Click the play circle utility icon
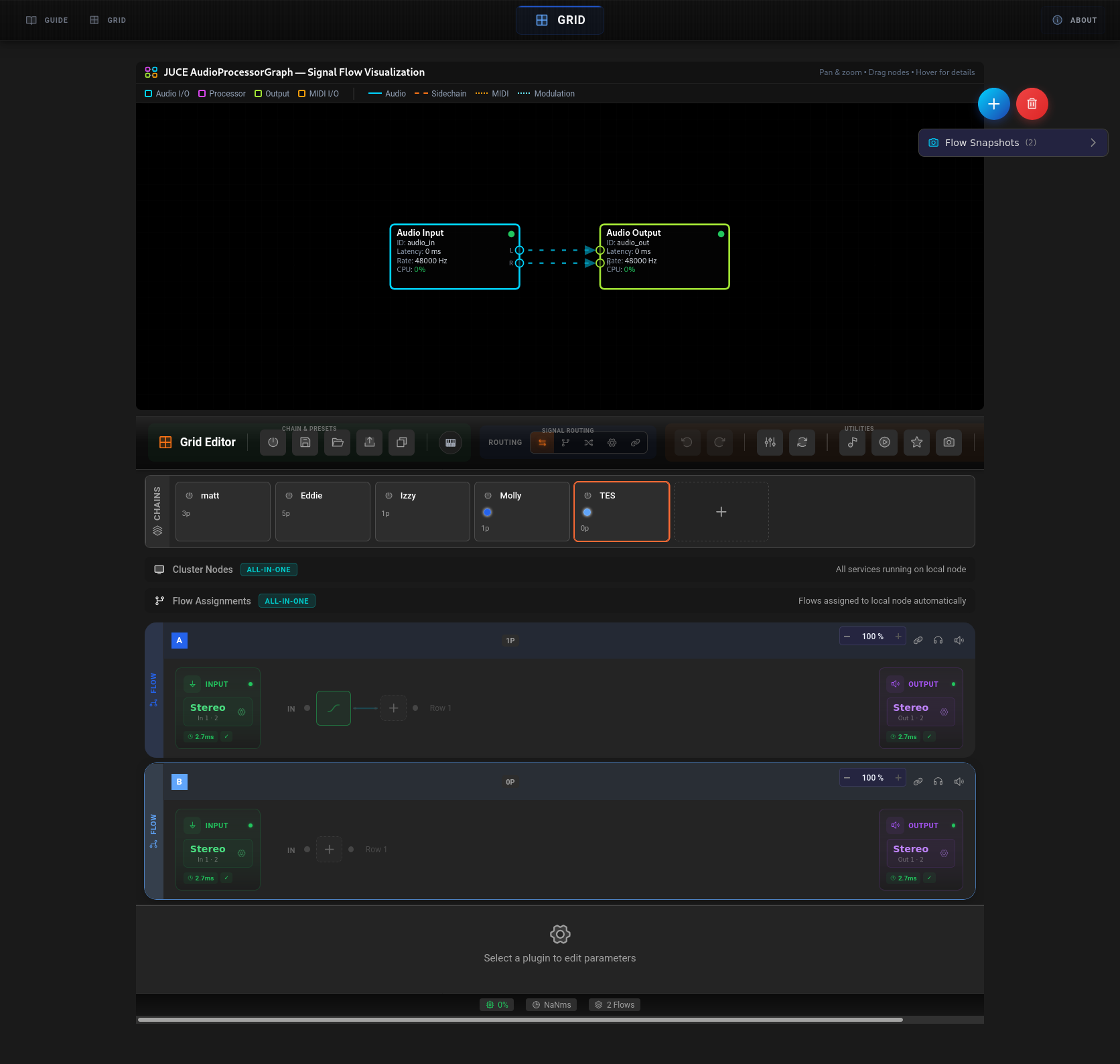Screen dimensions: 1120x1064 tap(885, 442)
